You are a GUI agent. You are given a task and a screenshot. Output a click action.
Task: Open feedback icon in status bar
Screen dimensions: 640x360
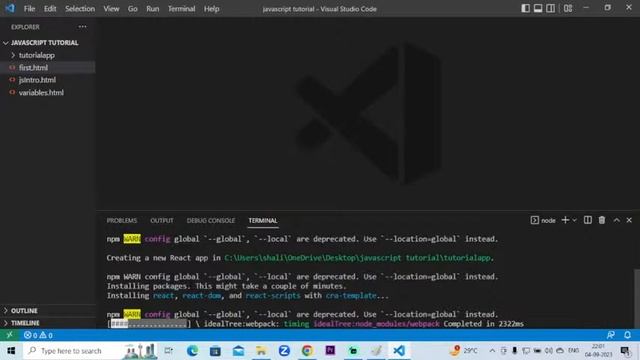coord(611,335)
